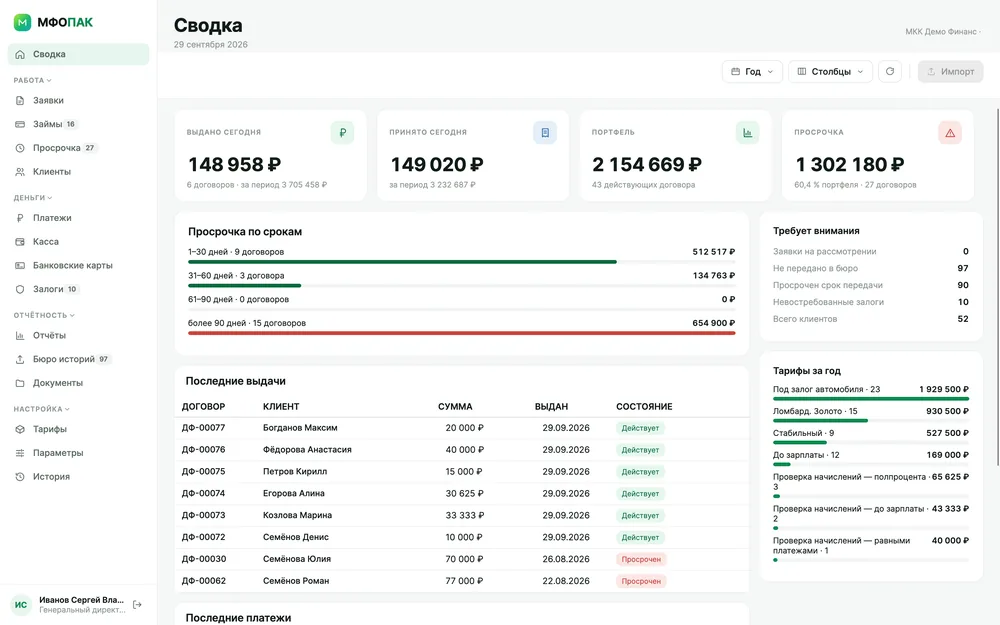Click the refresh icon button
Image resolution: width=1000 pixels, height=625 pixels.
(890, 71)
